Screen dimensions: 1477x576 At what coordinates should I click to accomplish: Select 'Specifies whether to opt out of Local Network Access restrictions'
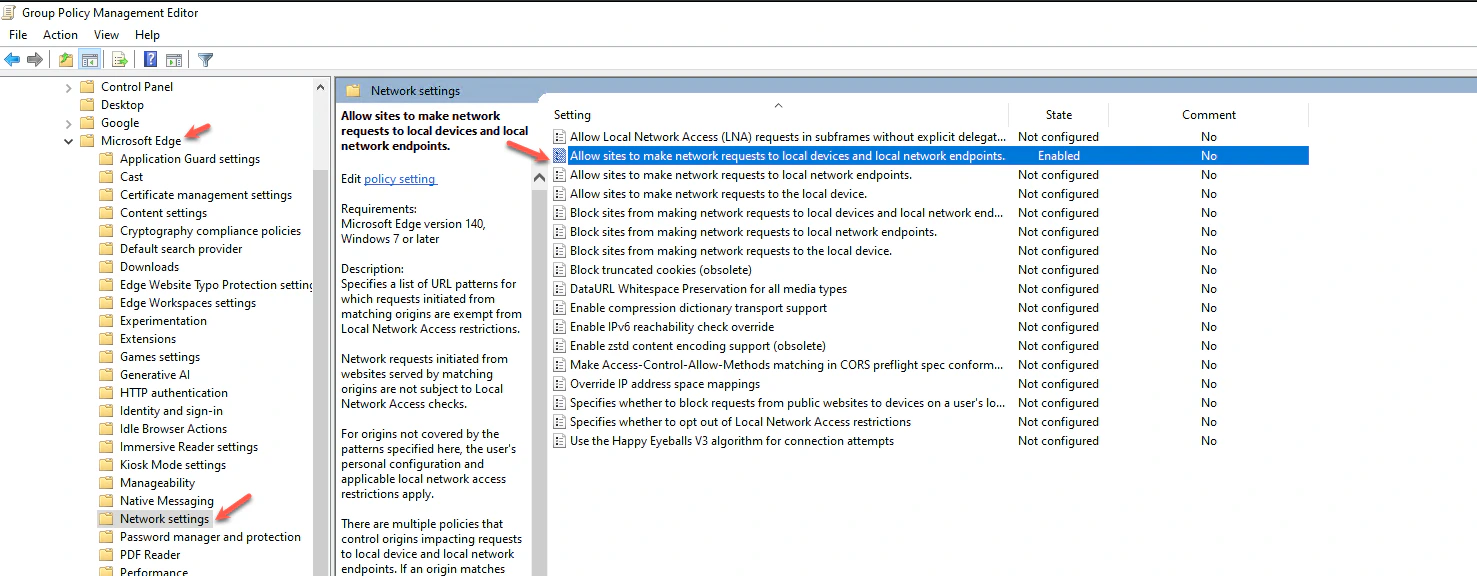click(740, 422)
